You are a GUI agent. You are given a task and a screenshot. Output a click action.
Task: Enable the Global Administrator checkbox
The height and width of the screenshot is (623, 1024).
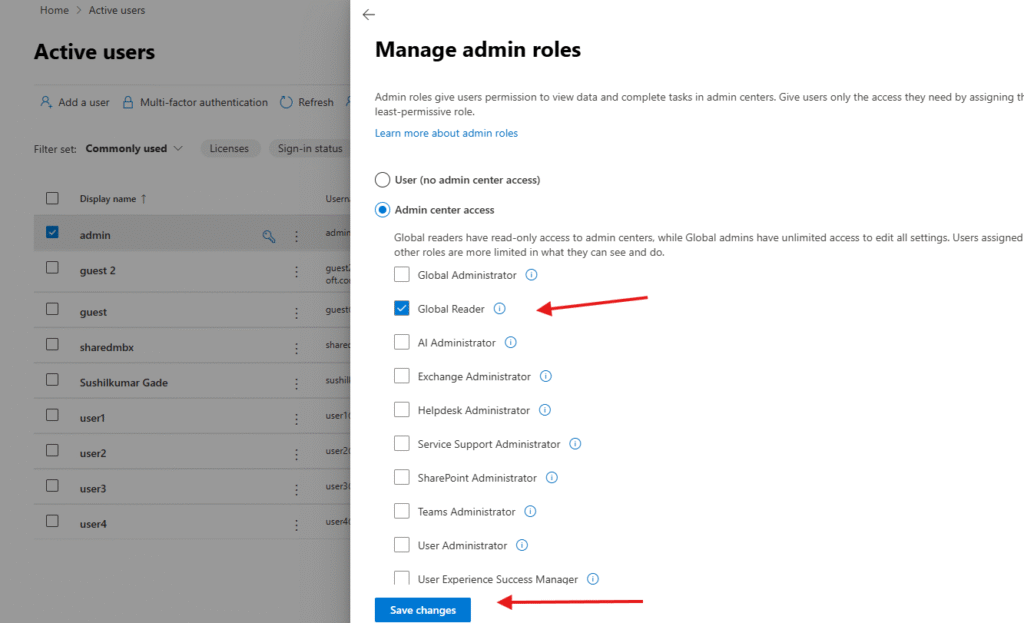point(402,275)
